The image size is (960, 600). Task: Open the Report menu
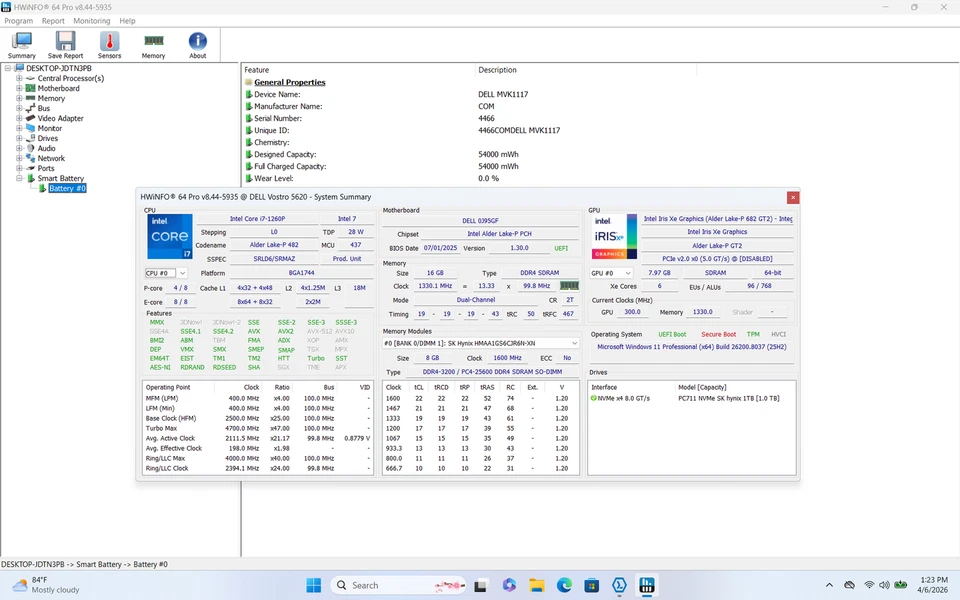click(x=53, y=21)
